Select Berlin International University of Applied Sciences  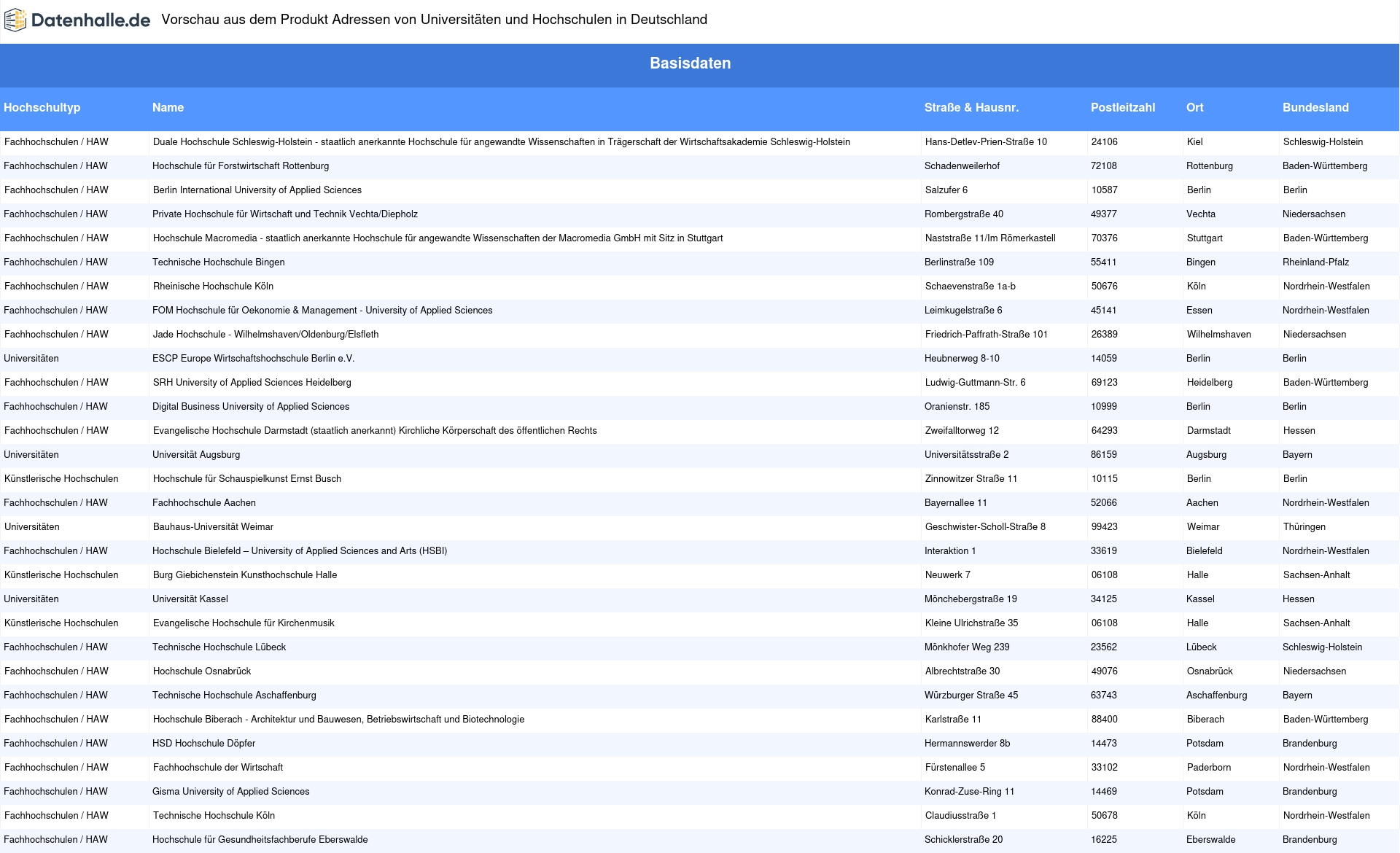pyautogui.click(x=257, y=190)
